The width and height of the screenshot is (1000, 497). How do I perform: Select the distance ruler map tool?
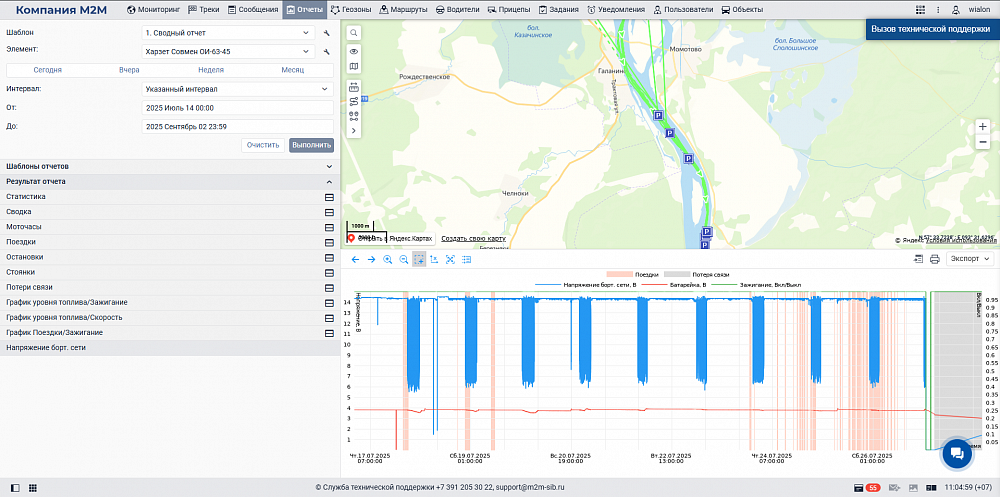pos(353,87)
